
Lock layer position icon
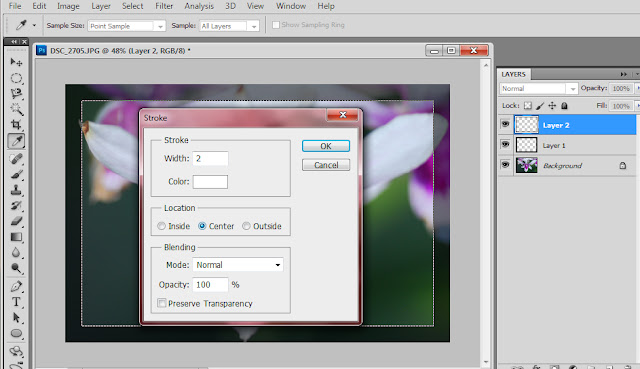tap(552, 106)
